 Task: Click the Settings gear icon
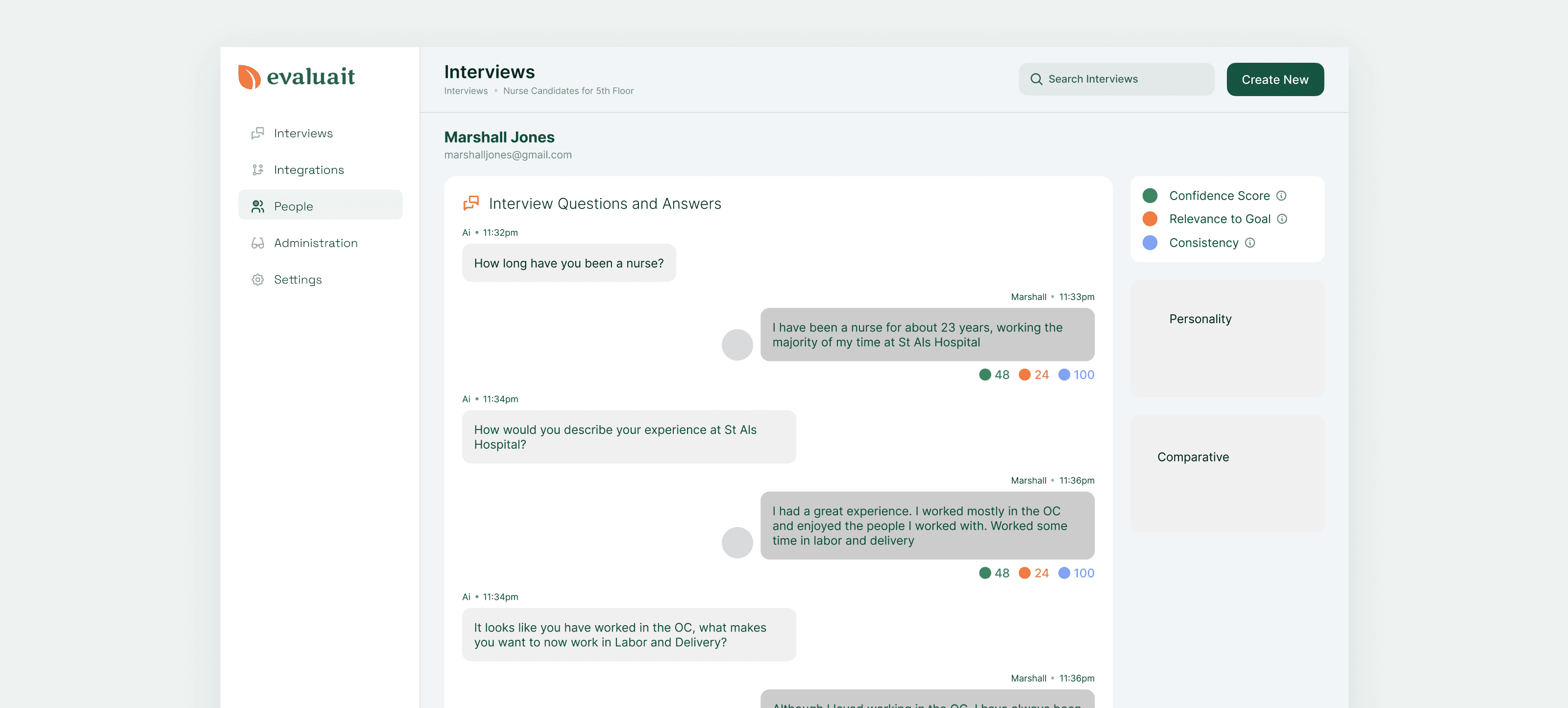pyautogui.click(x=257, y=279)
